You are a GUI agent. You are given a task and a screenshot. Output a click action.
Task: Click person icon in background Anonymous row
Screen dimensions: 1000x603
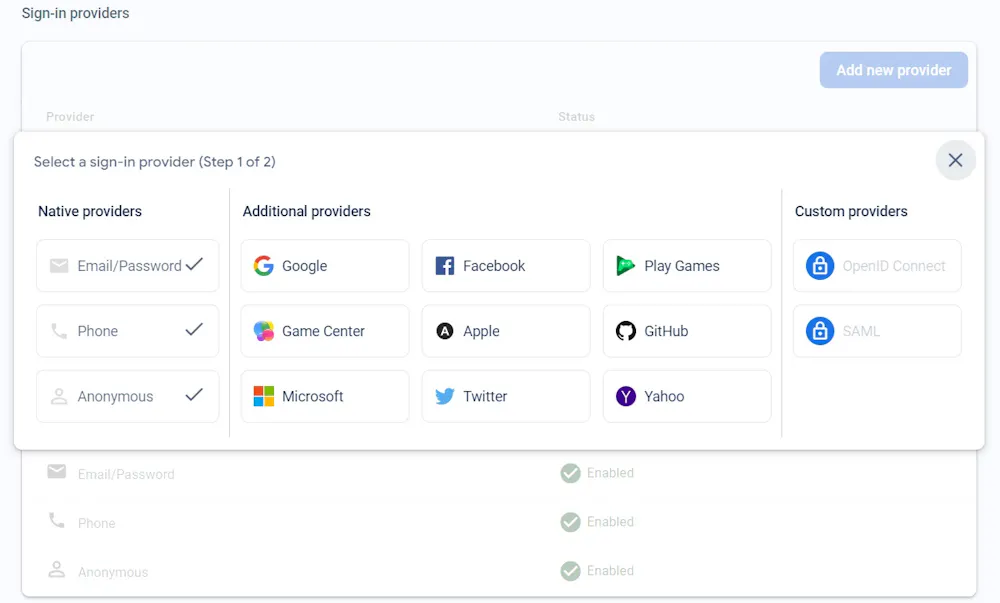coord(57,569)
